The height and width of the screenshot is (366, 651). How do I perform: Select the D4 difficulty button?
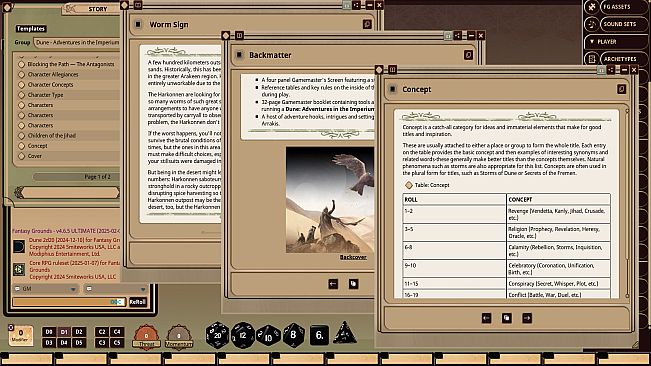(64, 342)
